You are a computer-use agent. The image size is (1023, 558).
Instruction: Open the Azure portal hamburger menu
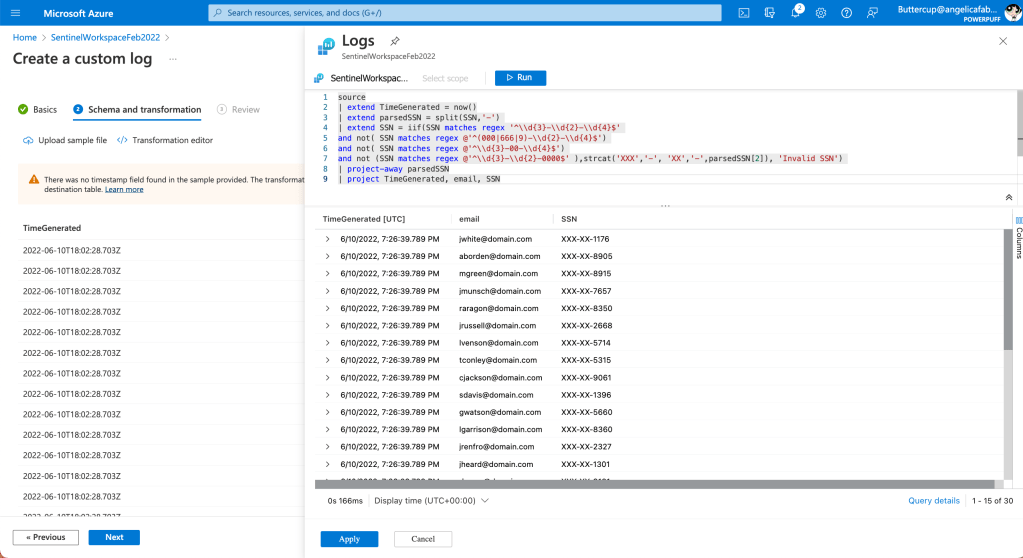tap(15, 13)
